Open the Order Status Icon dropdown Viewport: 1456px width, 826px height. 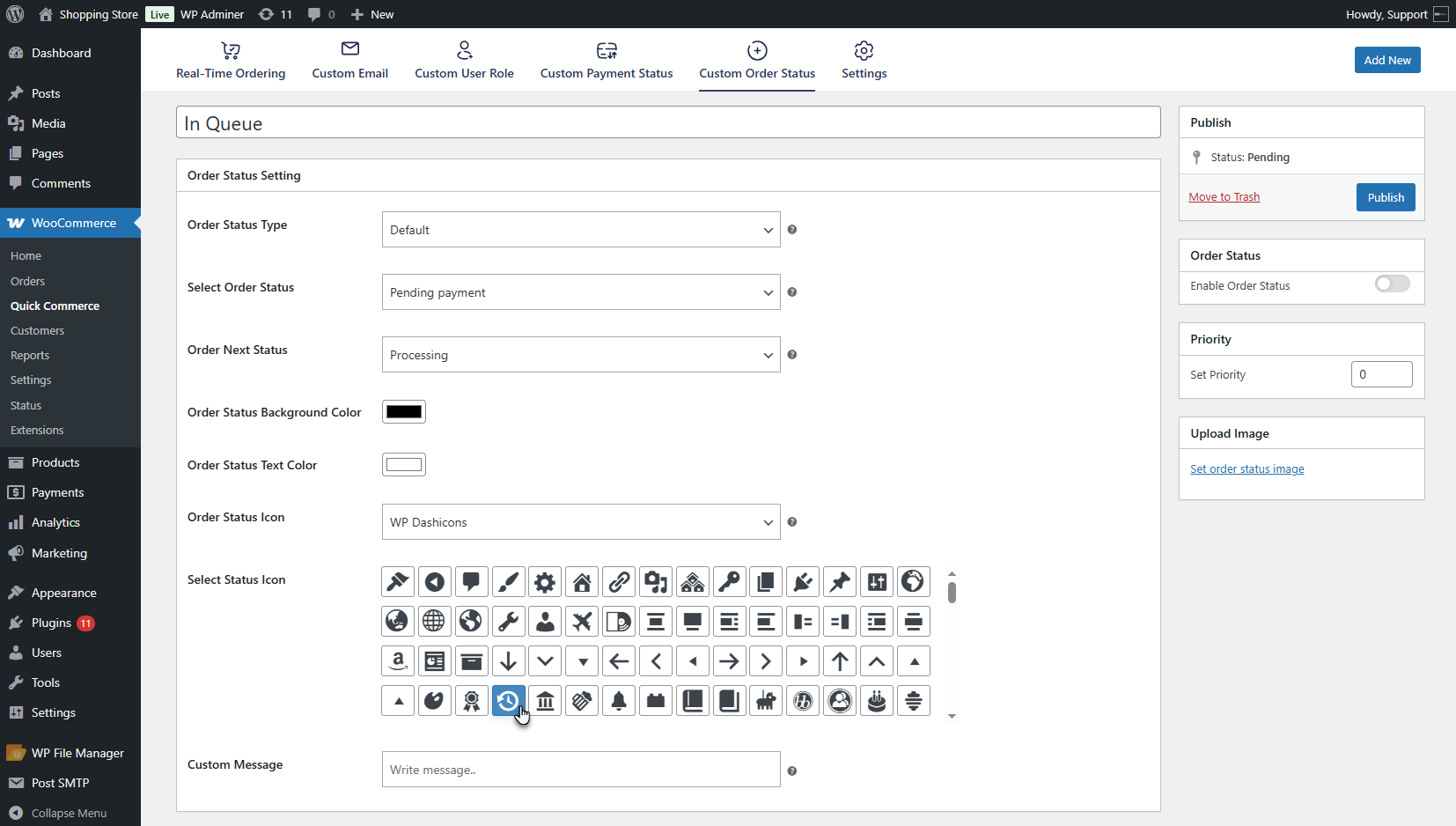click(x=581, y=522)
